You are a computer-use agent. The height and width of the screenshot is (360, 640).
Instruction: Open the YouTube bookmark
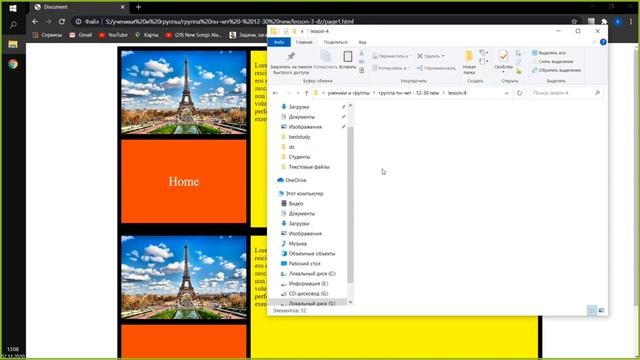[113, 35]
